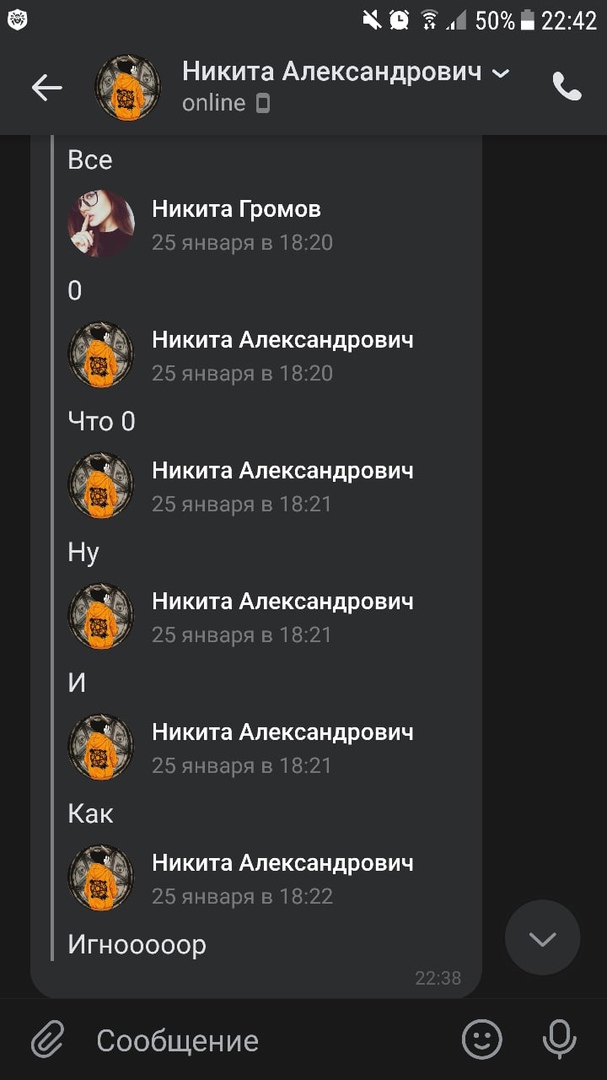The height and width of the screenshot is (1080, 607).
Task: Open the emoji smiley picker
Action: click(x=482, y=1039)
